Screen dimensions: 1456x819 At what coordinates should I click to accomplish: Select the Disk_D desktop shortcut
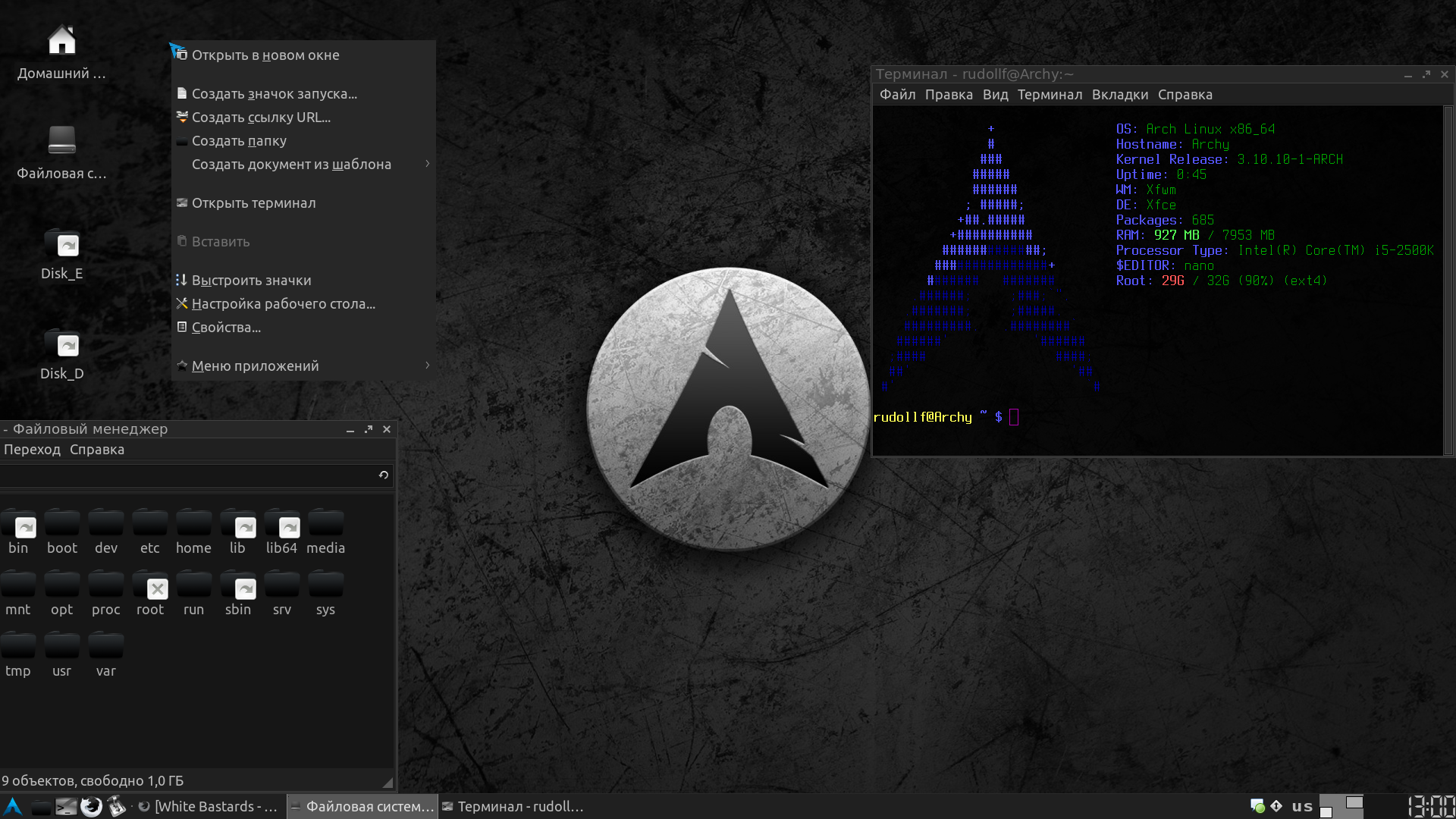click(x=61, y=353)
